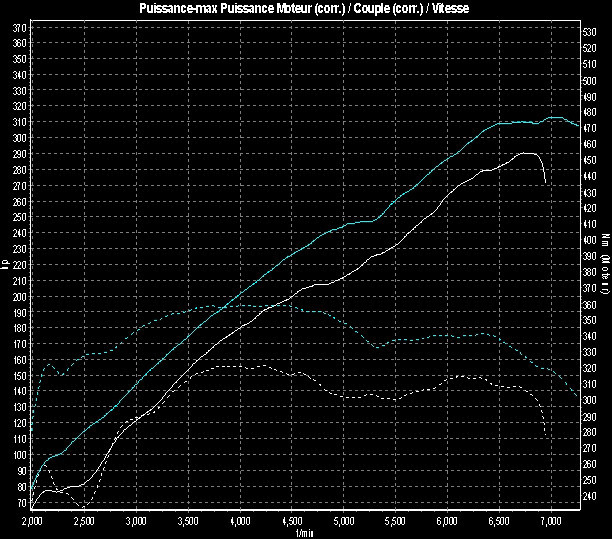The width and height of the screenshot is (612, 539).
Task: Click the 4,500 RPM axis tick label
Action: [293, 521]
